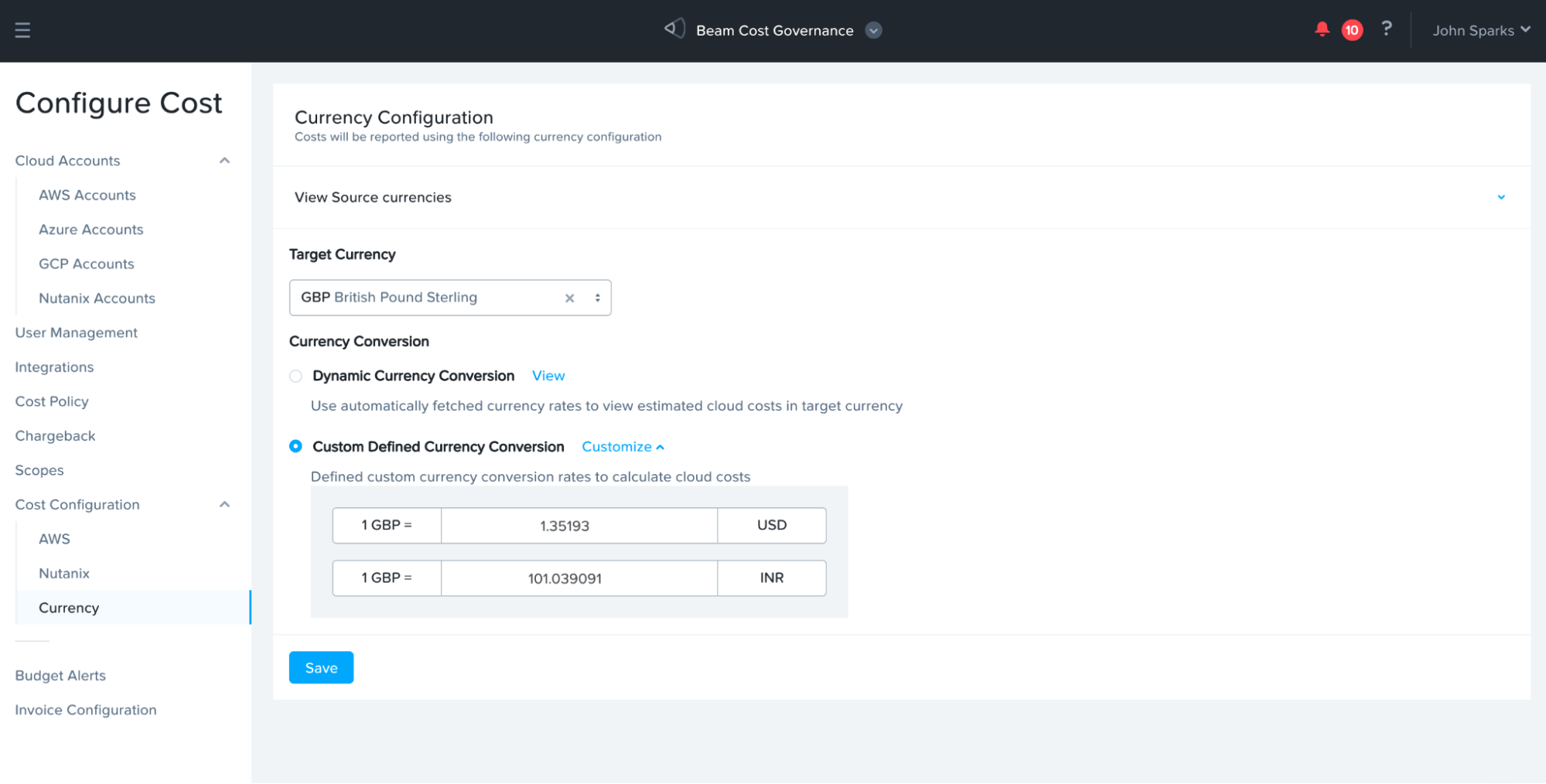The height and width of the screenshot is (784, 1546).
Task: Click the notification bell icon
Action: pos(1322,29)
